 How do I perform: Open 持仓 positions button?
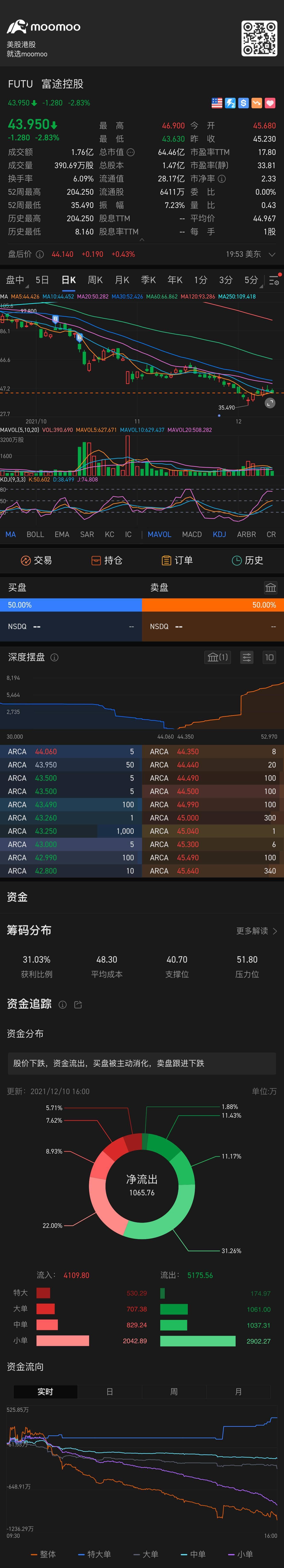coord(107,561)
